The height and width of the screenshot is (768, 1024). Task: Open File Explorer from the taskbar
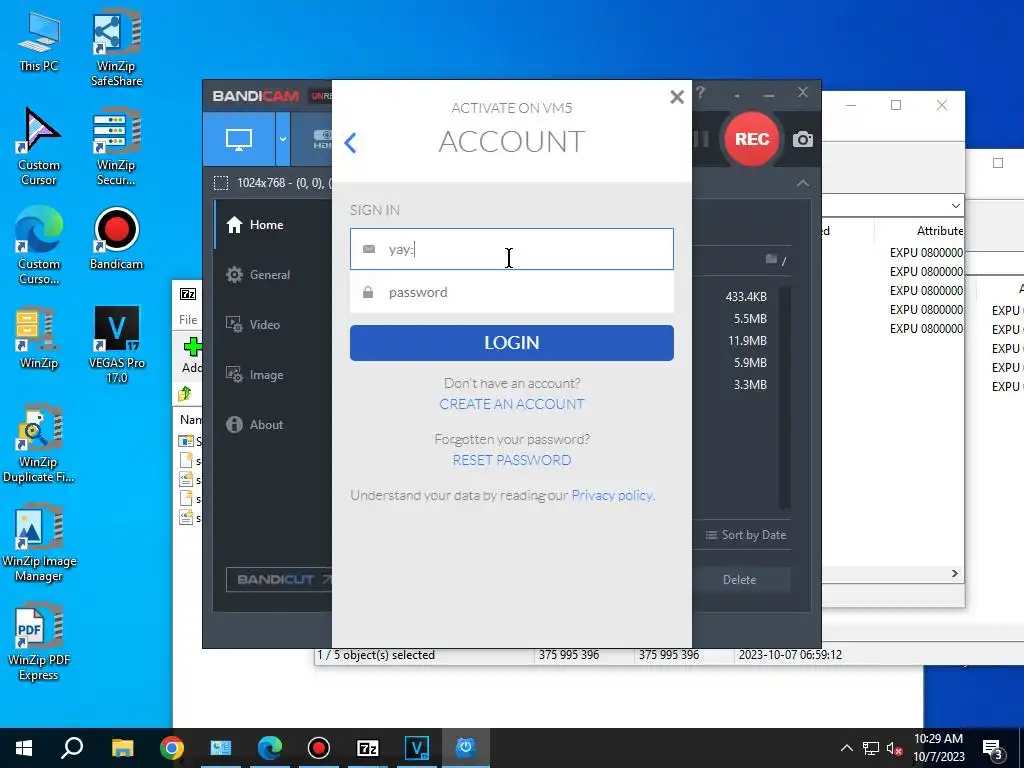[122, 748]
